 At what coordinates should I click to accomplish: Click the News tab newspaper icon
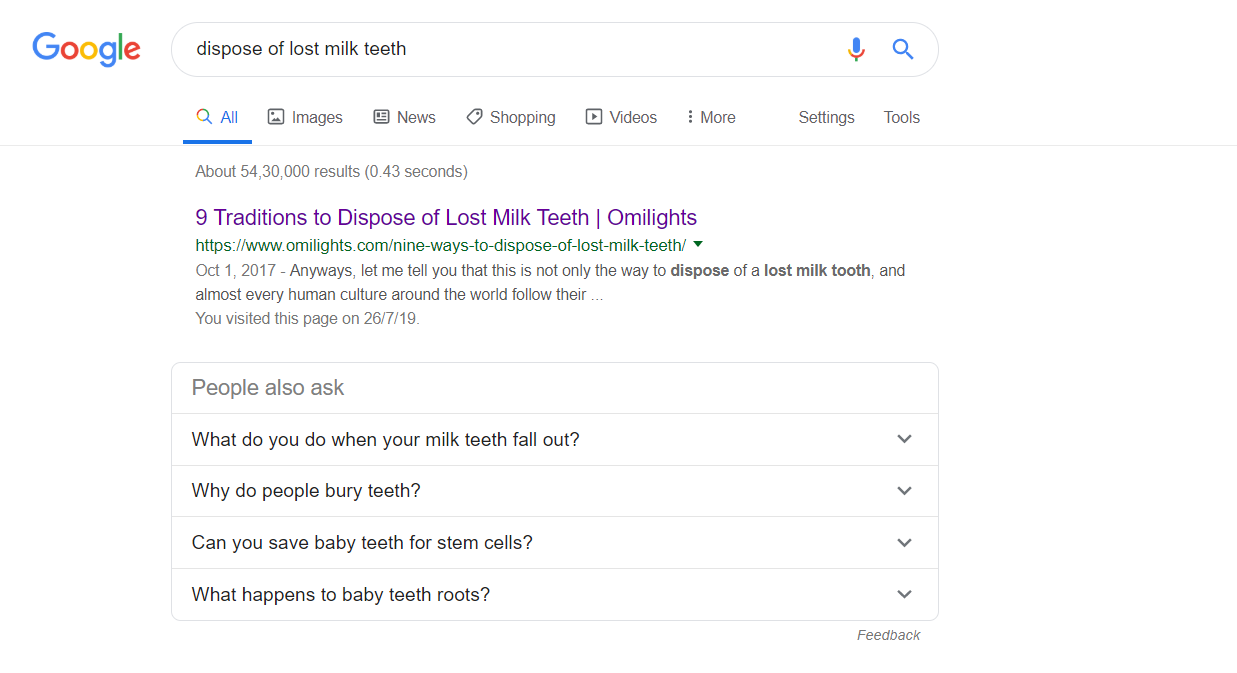(x=381, y=117)
